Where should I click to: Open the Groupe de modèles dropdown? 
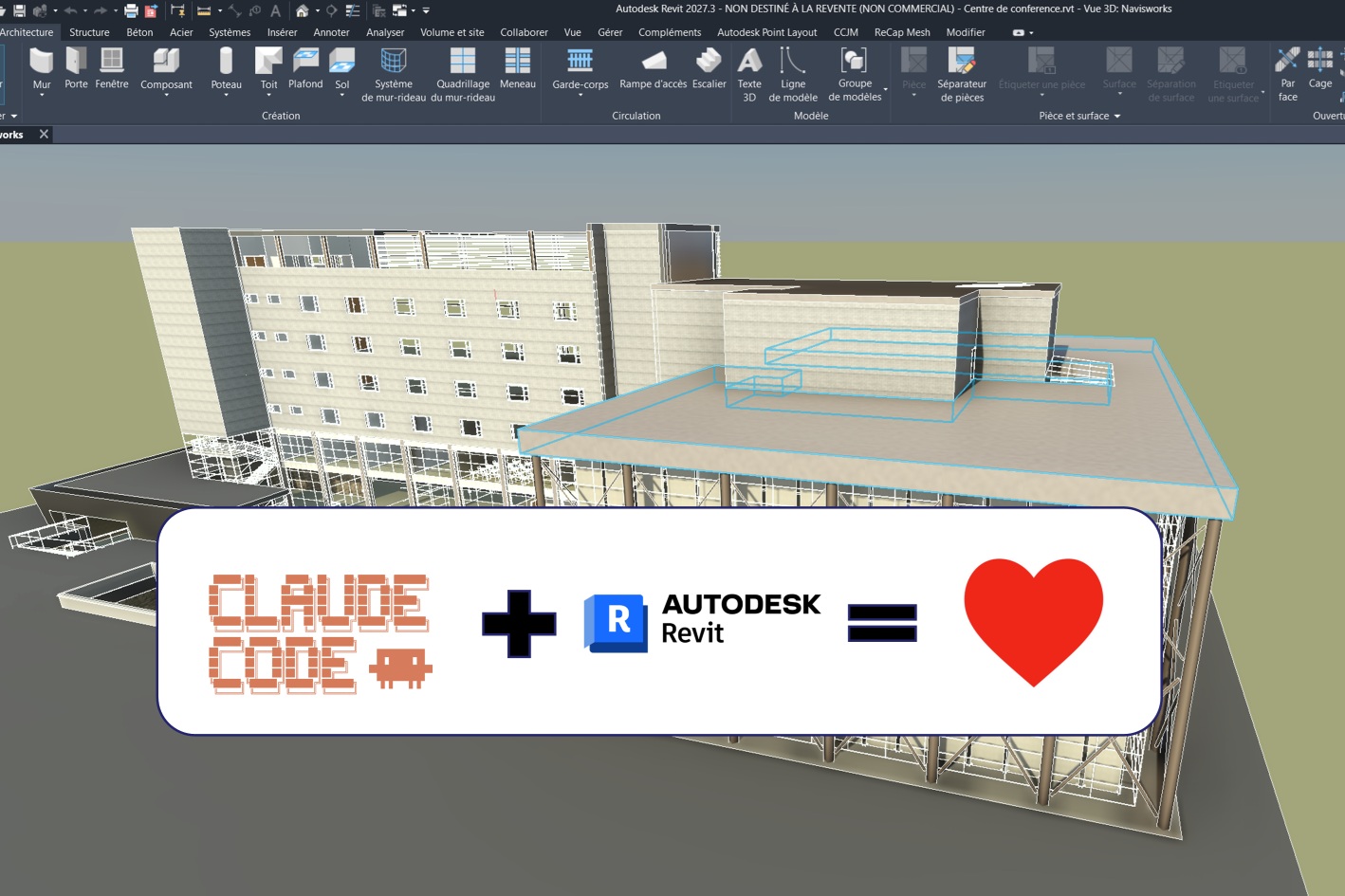click(886, 91)
